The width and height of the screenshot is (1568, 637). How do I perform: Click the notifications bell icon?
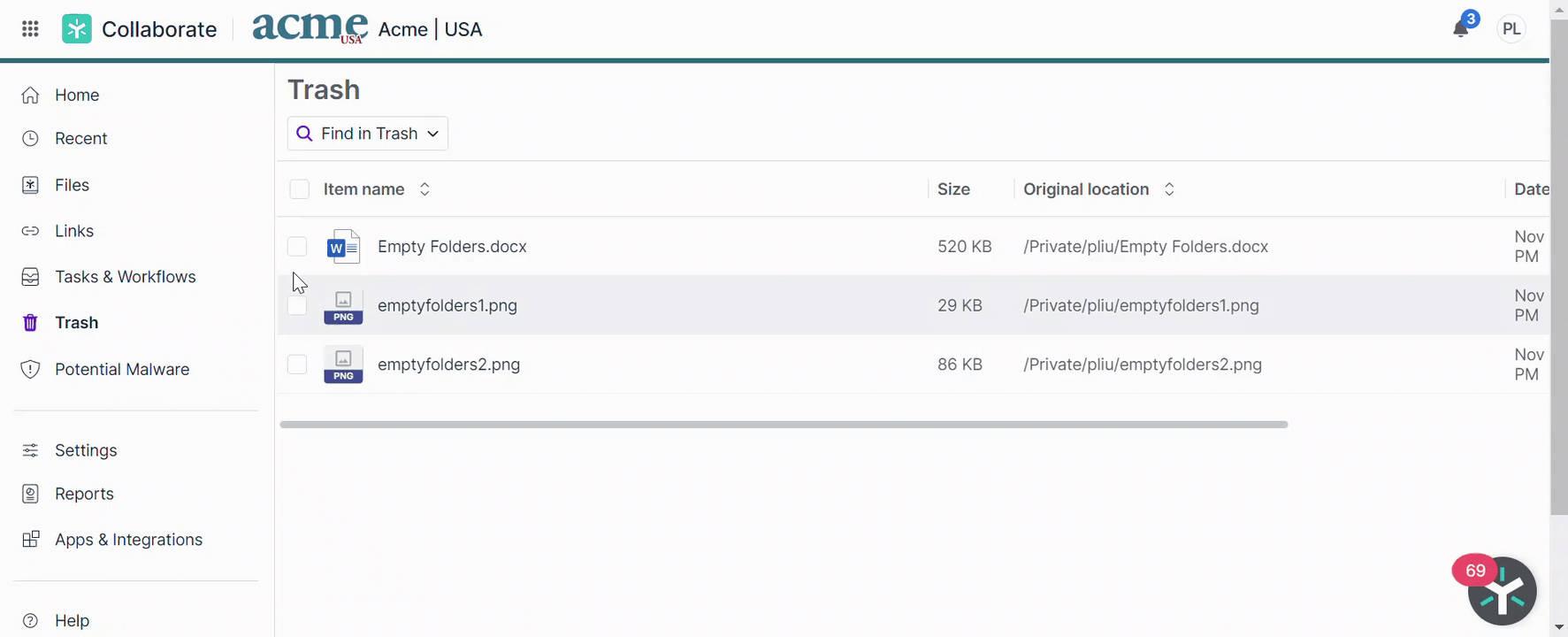coord(1460,29)
